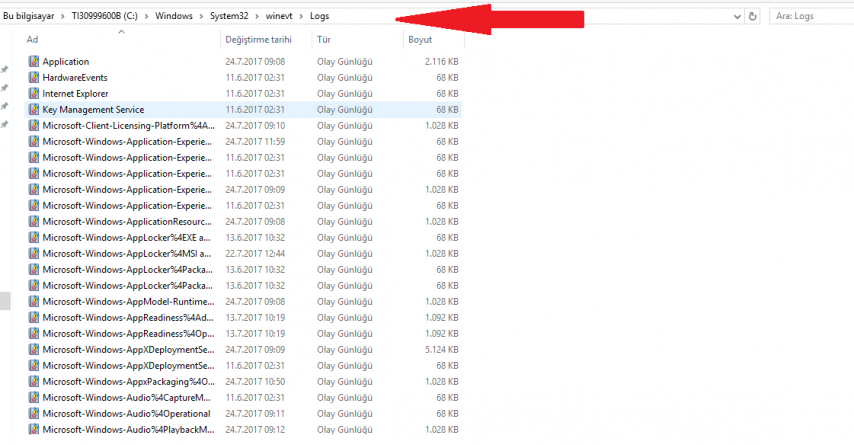Select Microsoft-Windows-AppLocker%4MSI a... file name
The image size is (854, 445).
(x=127, y=253)
